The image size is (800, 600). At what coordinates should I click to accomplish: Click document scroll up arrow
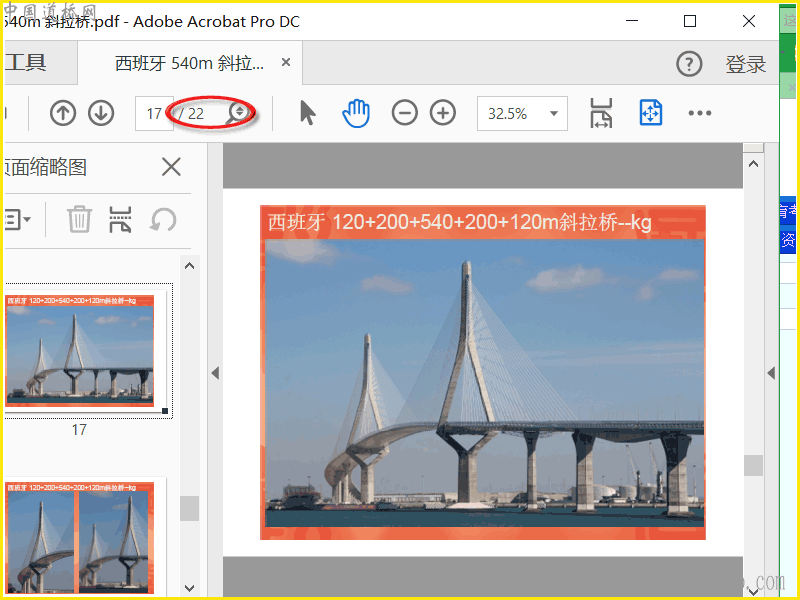753,164
